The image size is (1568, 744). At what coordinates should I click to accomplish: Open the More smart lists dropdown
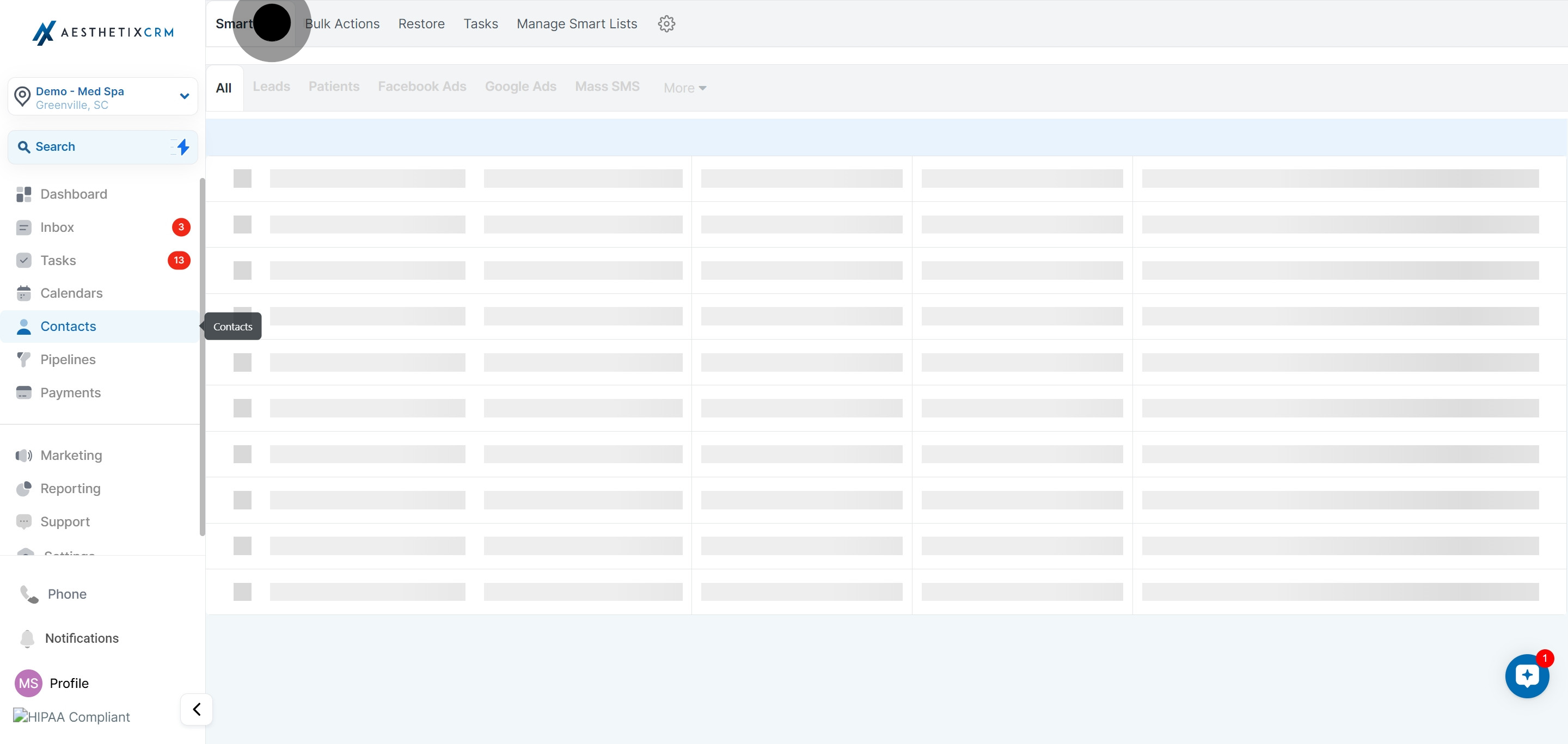[685, 88]
